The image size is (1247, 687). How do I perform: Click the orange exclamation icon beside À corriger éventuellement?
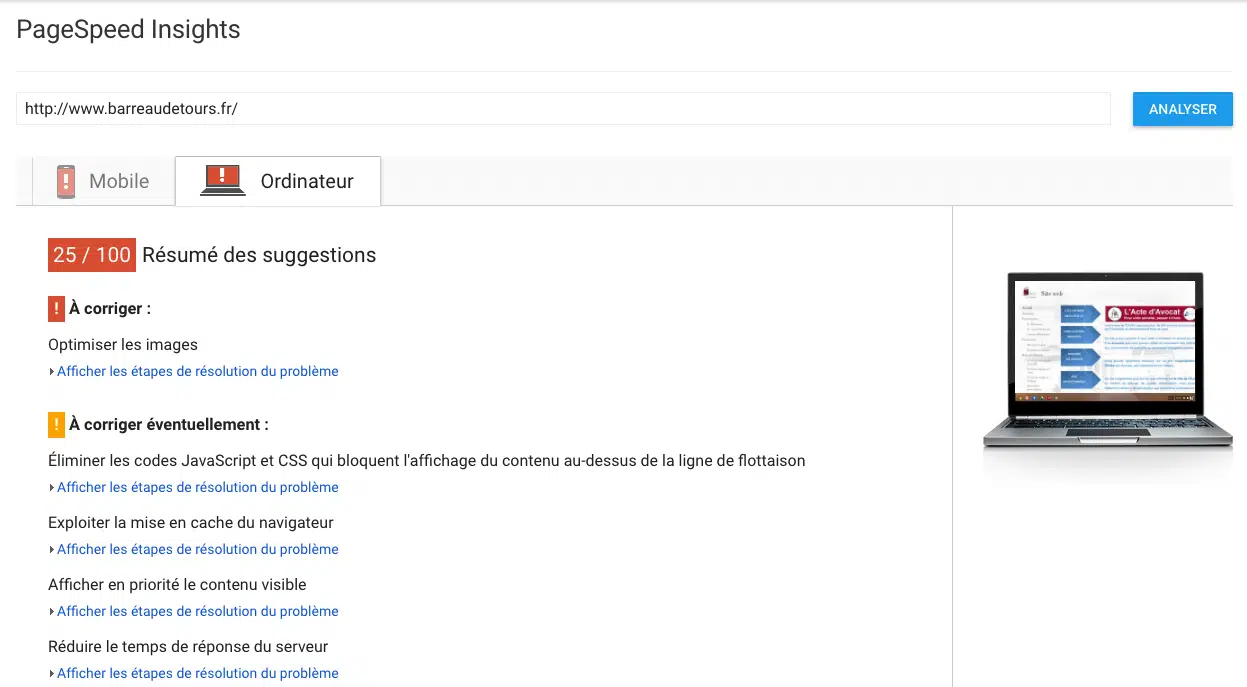pyautogui.click(x=56, y=425)
